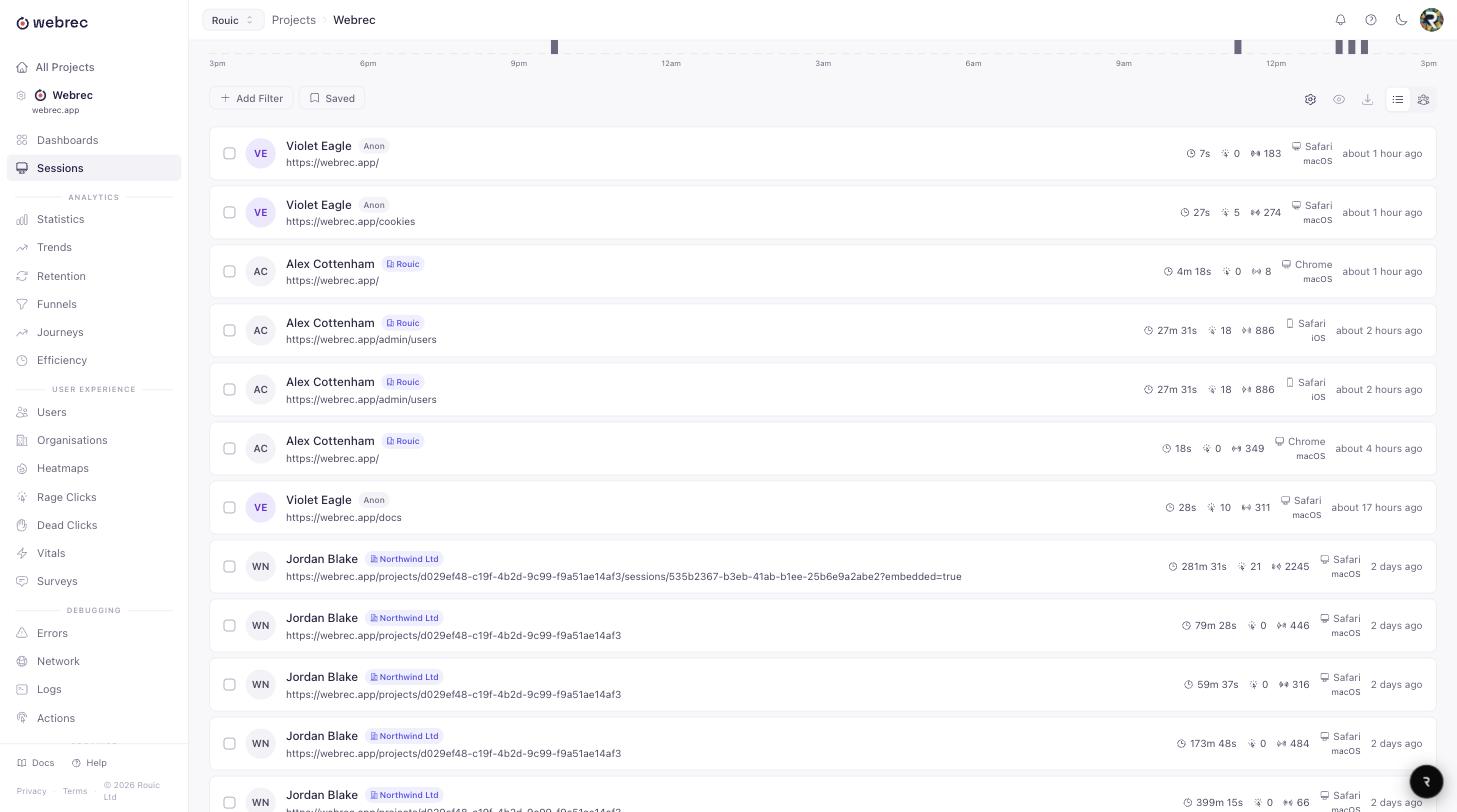The height and width of the screenshot is (812, 1457).
Task: Open the Rage Clicks icon in the sidebar
Action: (22, 497)
